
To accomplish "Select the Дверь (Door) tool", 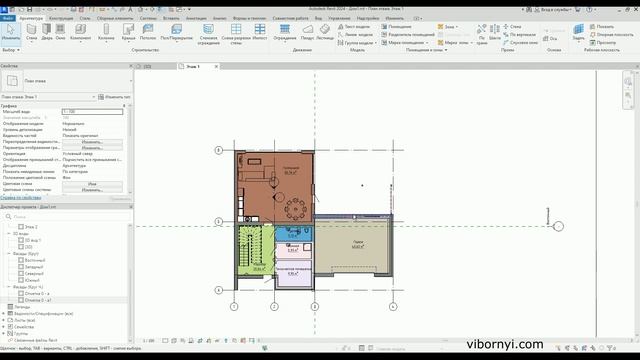I will pyautogui.click(x=47, y=32).
